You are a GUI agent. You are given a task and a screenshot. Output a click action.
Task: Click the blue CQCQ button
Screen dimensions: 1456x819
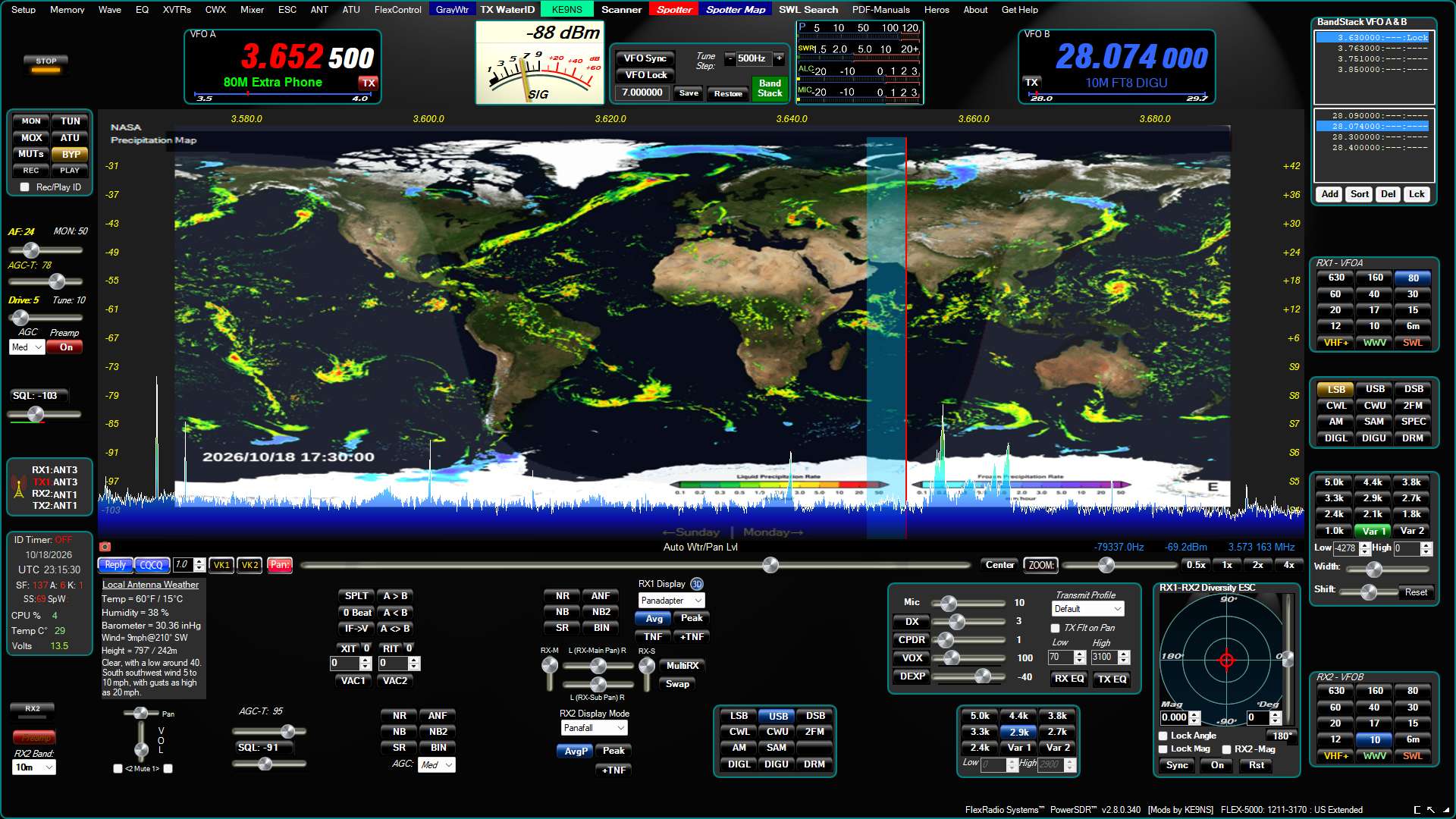151,565
